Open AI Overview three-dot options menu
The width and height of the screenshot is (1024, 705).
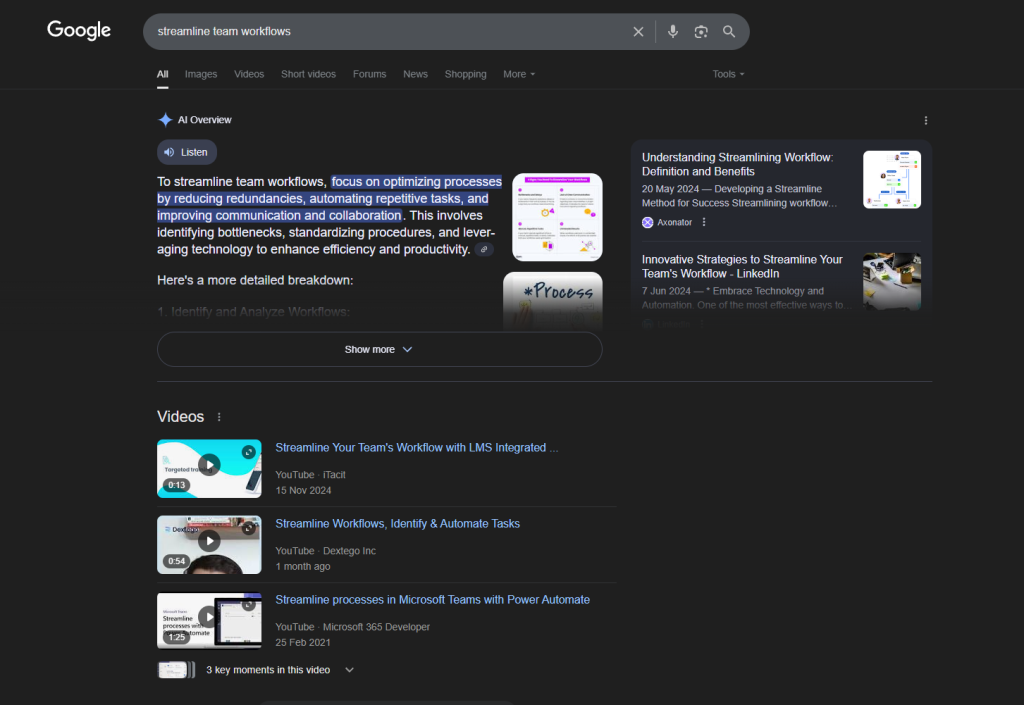925,121
